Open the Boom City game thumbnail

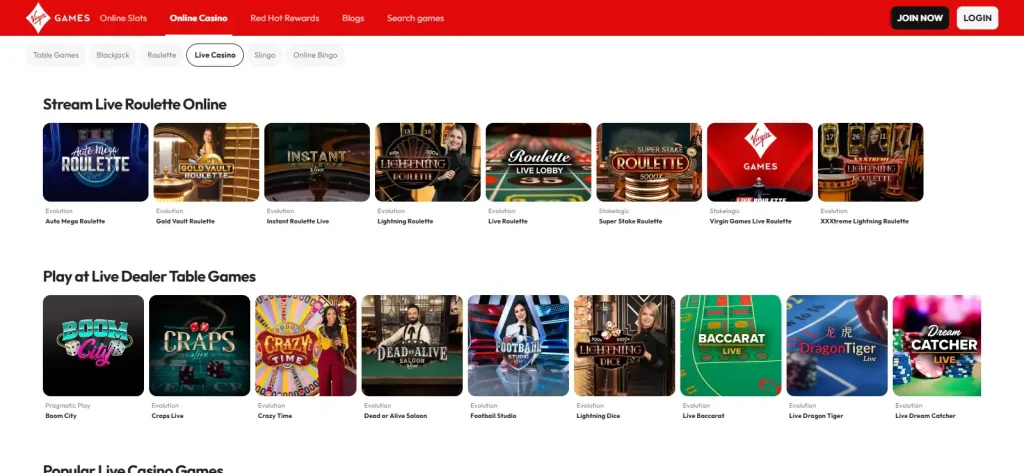click(x=93, y=346)
